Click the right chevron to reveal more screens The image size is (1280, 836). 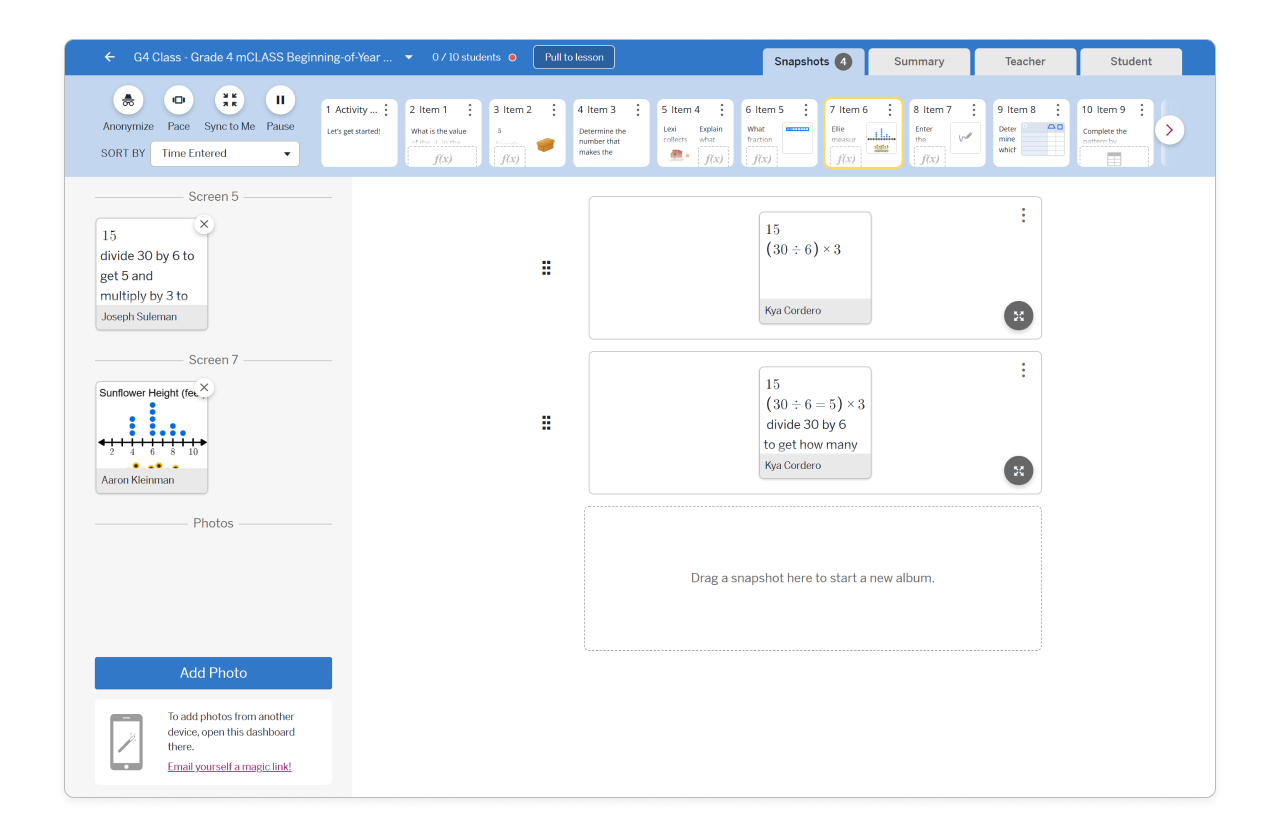coord(1169,130)
